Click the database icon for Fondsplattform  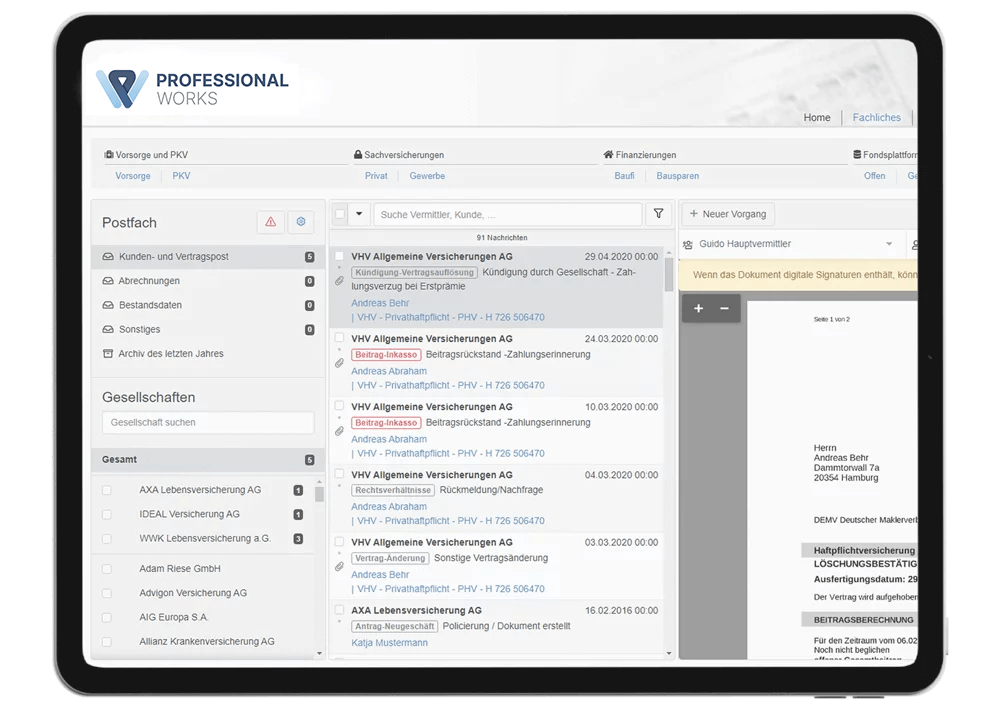pos(857,154)
